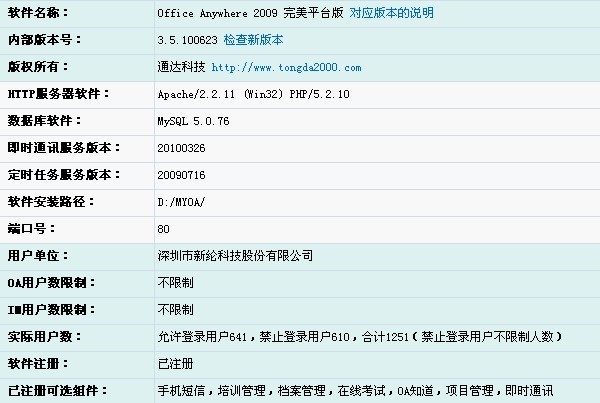
Task: Select the OA知道 component text
Action: pos(415,391)
